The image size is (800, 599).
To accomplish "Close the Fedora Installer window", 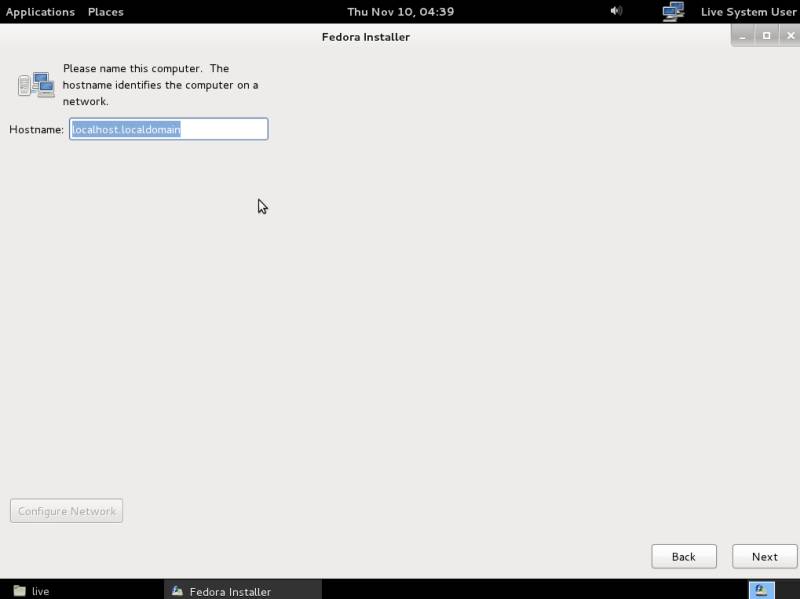I will pos(790,36).
